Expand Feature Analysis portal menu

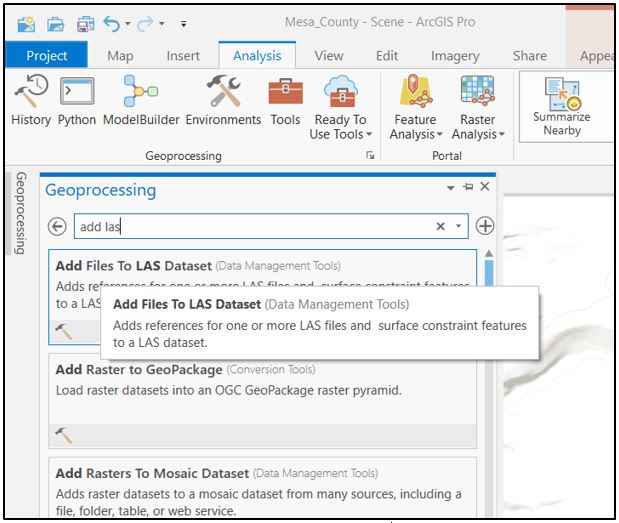point(416,107)
